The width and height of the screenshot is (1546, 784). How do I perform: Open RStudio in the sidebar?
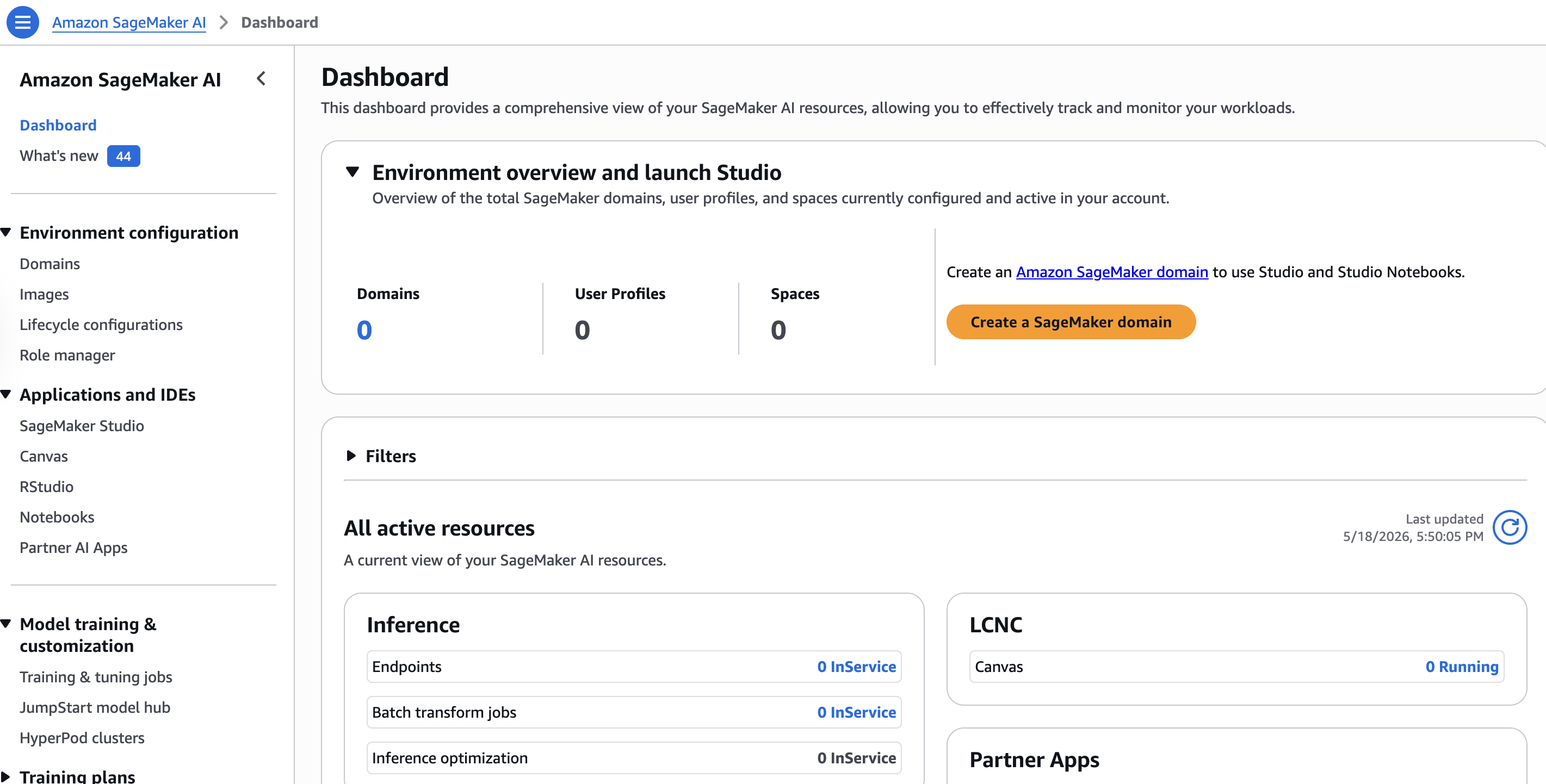[x=47, y=487]
